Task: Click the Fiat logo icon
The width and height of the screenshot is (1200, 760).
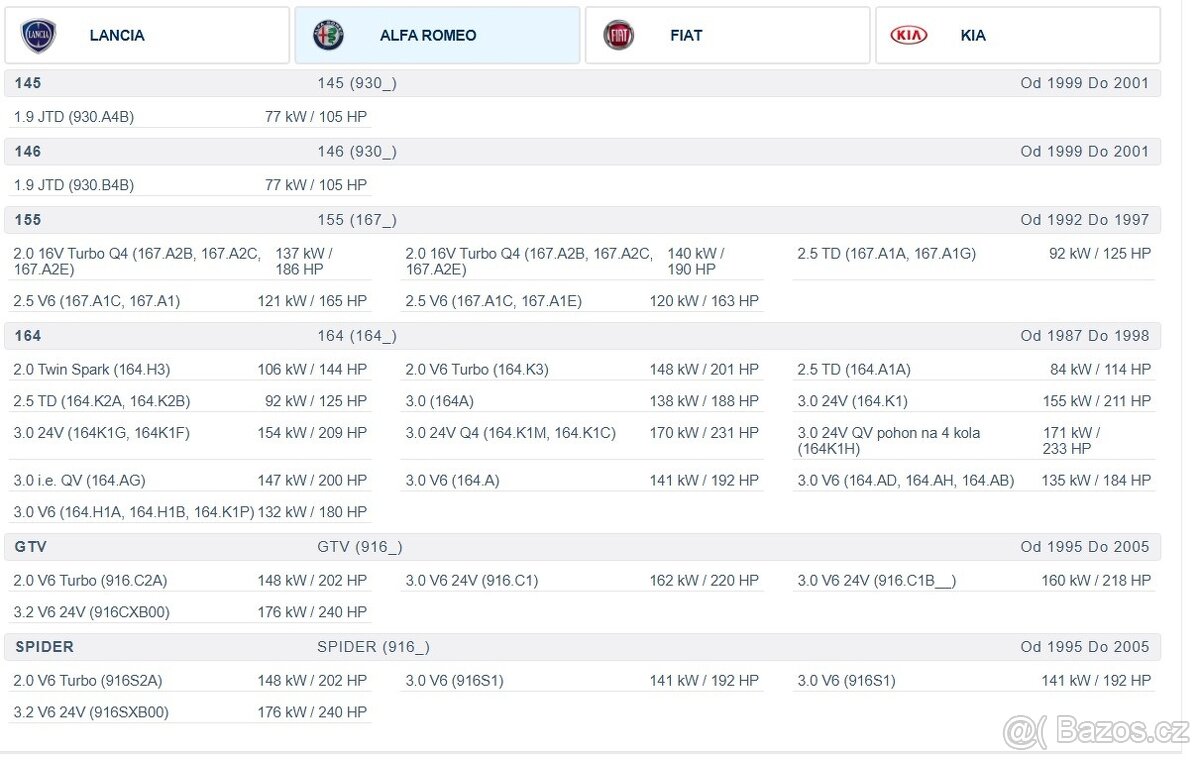Action: pos(619,35)
